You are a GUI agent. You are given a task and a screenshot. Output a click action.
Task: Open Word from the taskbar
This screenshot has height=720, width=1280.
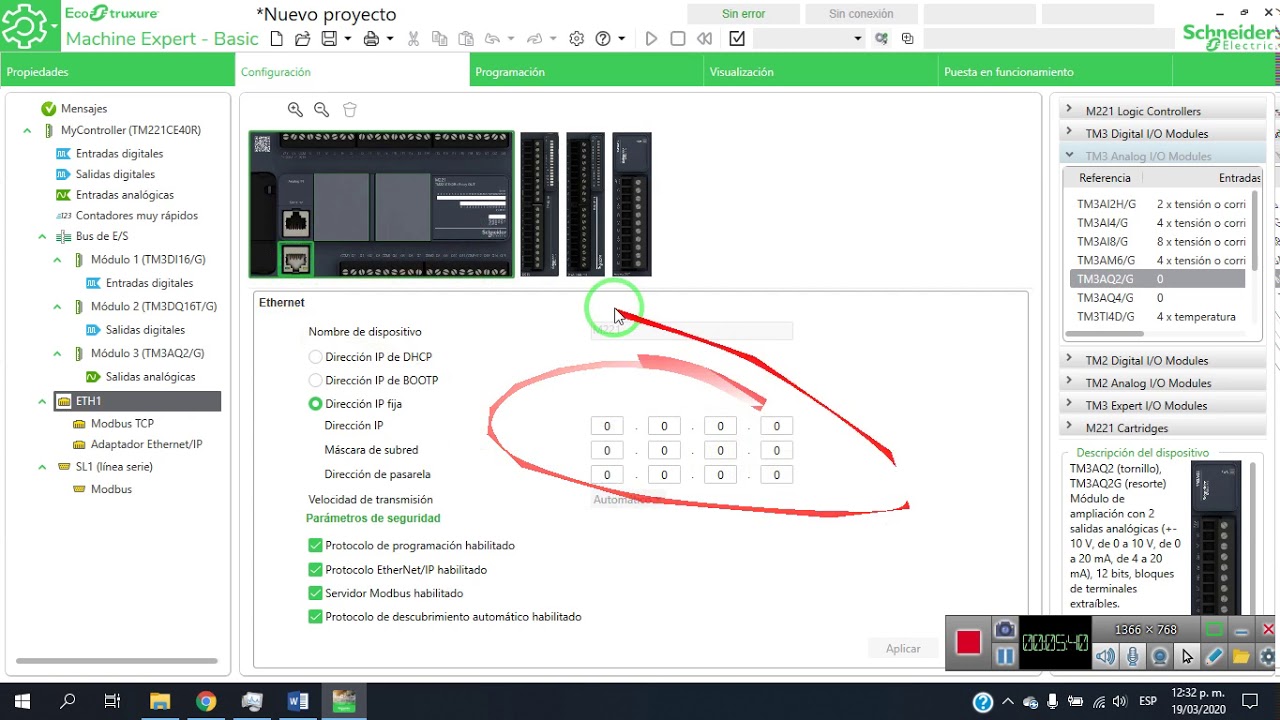coord(298,701)
